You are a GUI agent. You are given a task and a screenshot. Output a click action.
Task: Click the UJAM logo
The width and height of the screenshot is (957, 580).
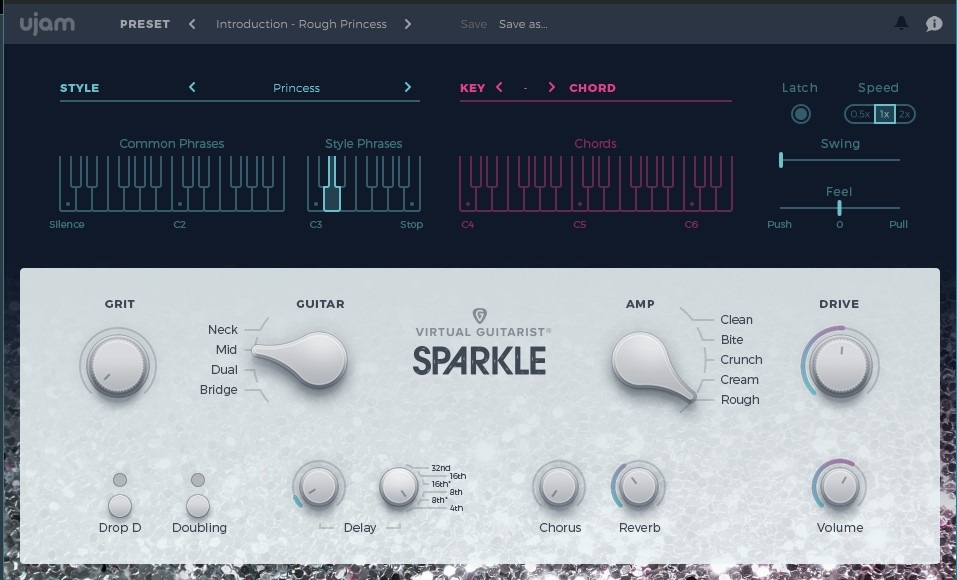click(47, 24)
